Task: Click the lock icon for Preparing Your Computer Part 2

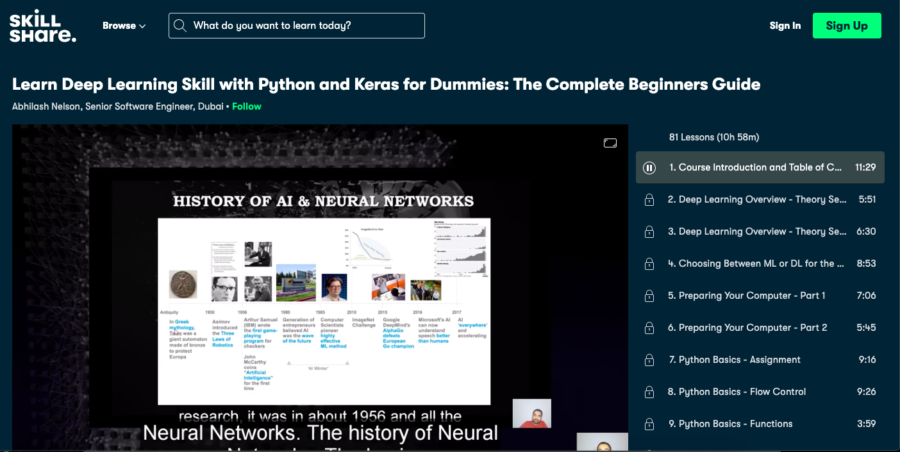Action: coord(649,328)
